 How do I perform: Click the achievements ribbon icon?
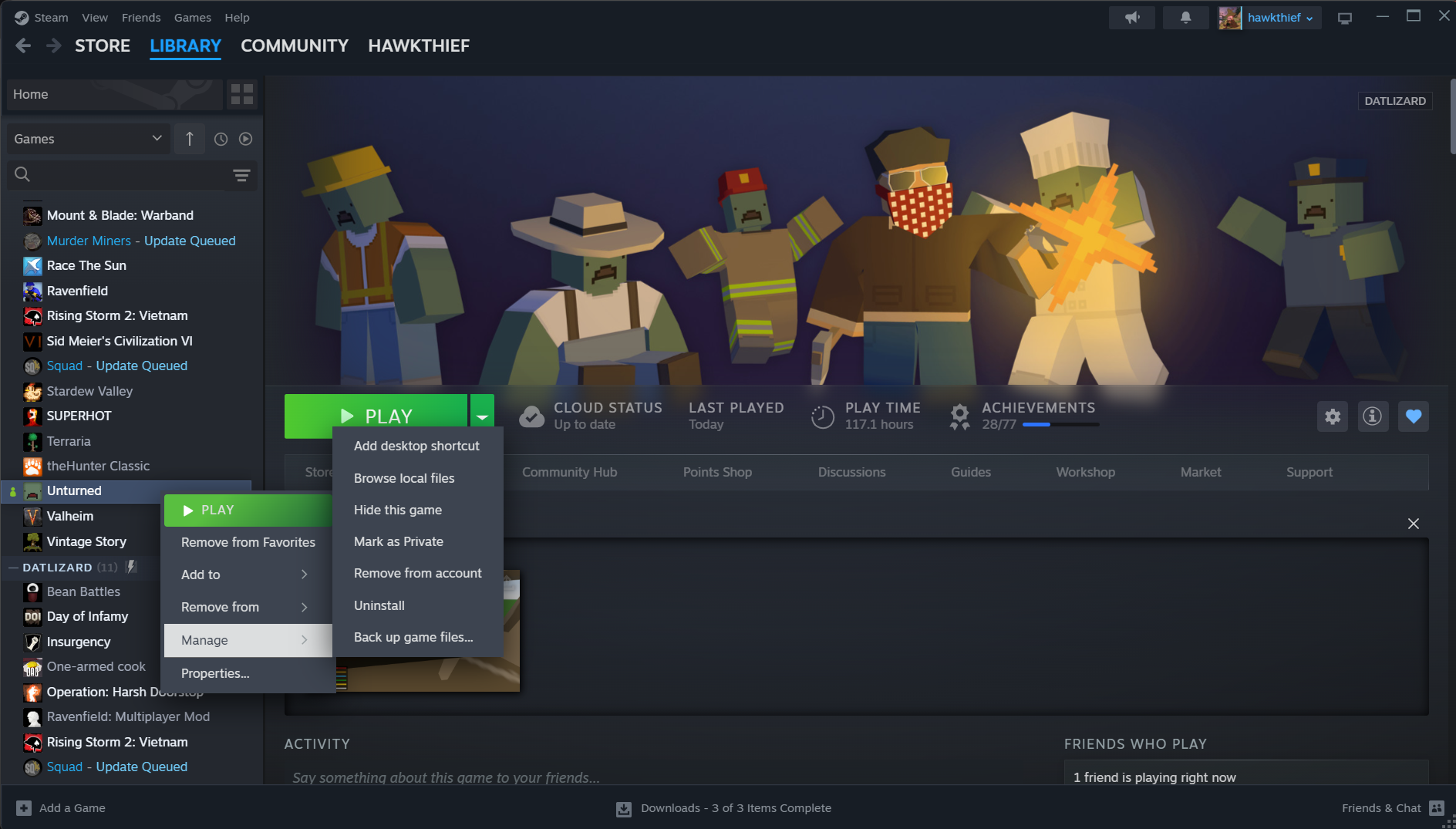point(959,416)
